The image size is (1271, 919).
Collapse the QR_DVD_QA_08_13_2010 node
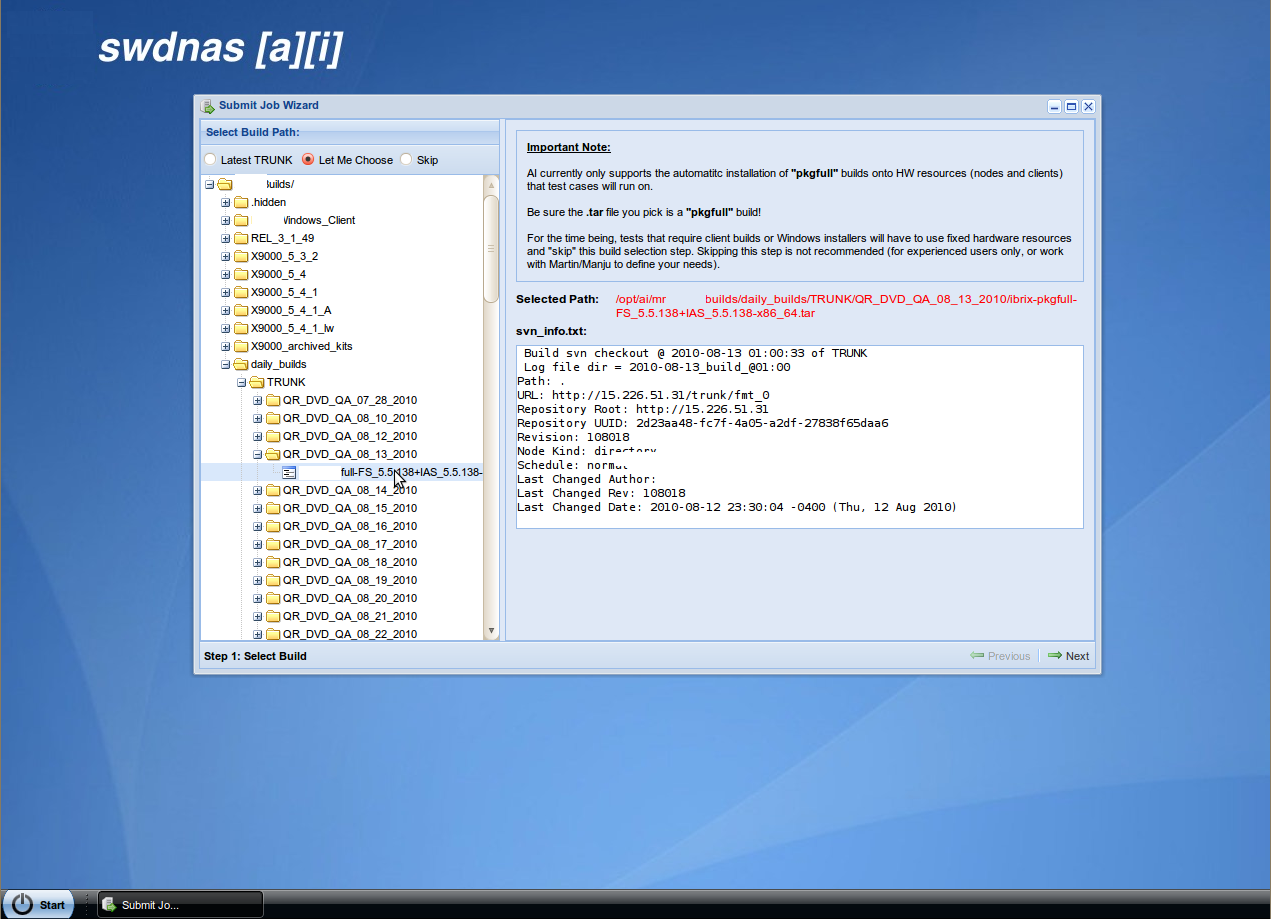tap(258, 454)
